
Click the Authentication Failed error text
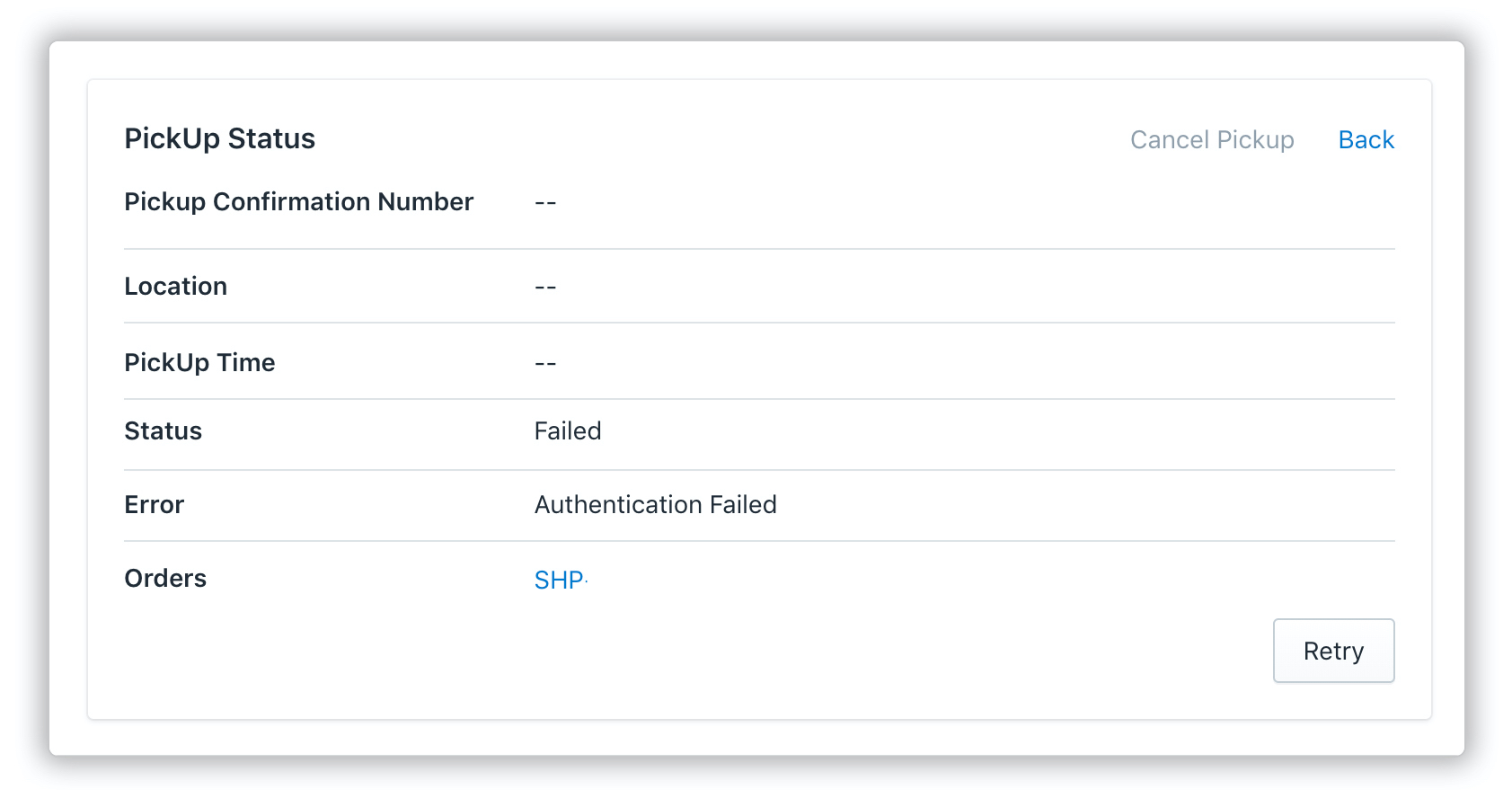pos(655,505)
